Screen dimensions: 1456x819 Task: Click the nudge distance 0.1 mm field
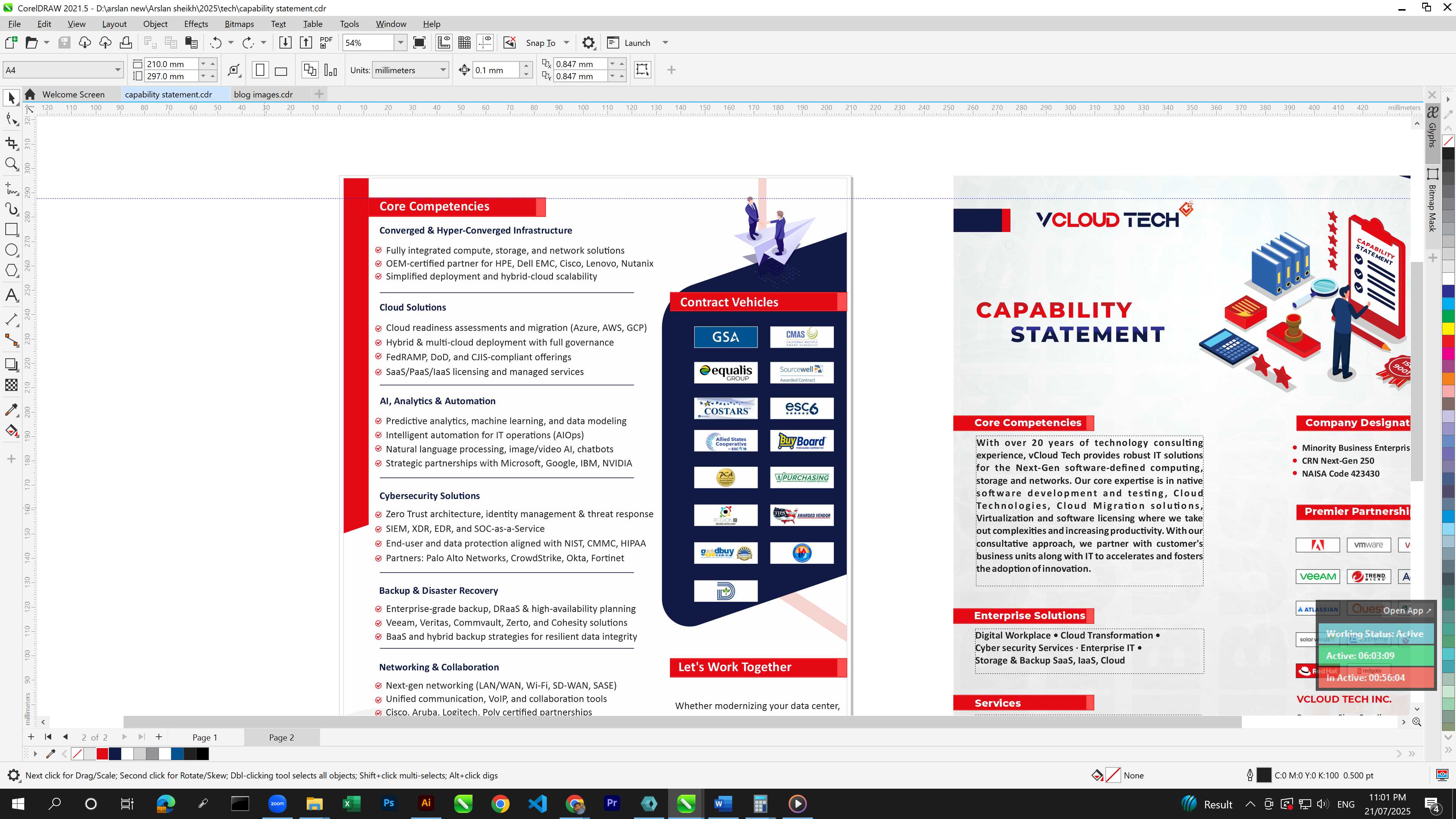[496, 70]
